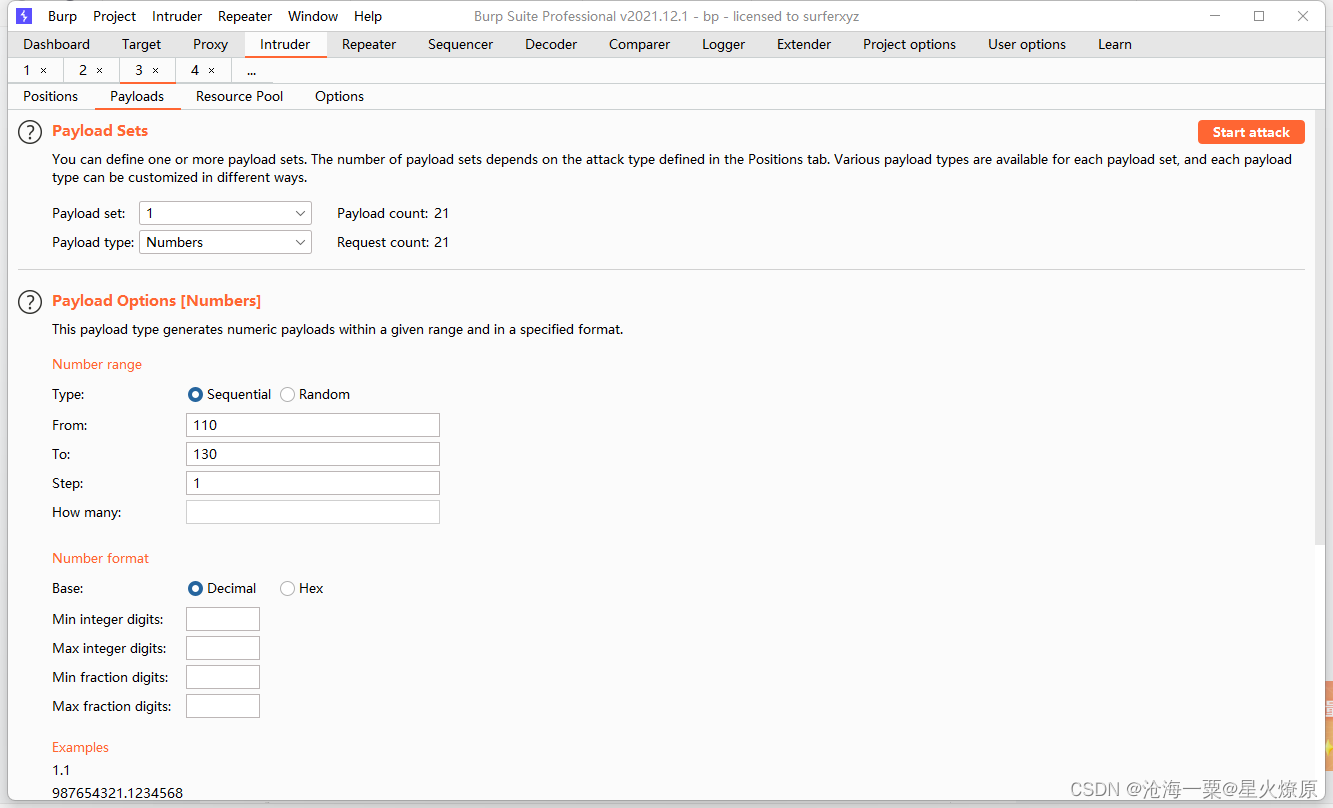
Task: Switch to the Extender tab
Action: click(x=804, y=44)
